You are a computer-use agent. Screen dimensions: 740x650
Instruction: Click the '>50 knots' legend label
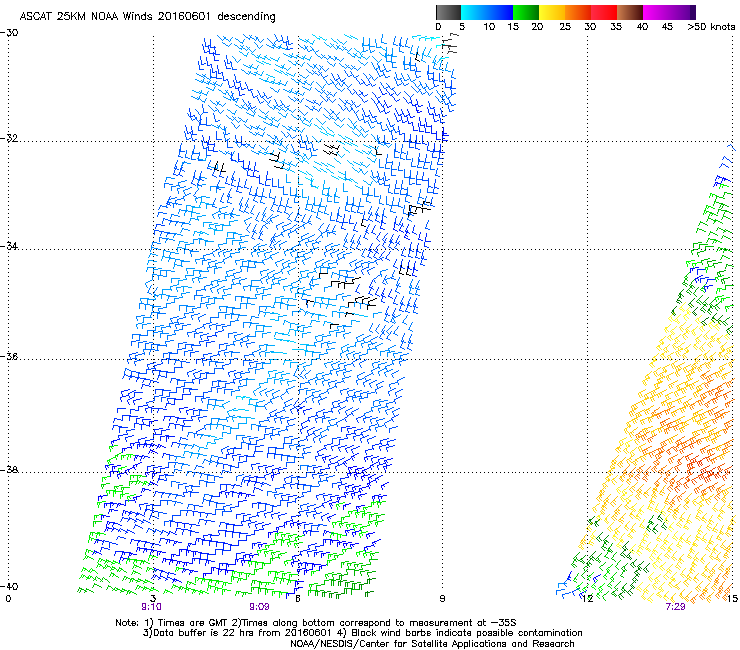click(x=711, y=26)
